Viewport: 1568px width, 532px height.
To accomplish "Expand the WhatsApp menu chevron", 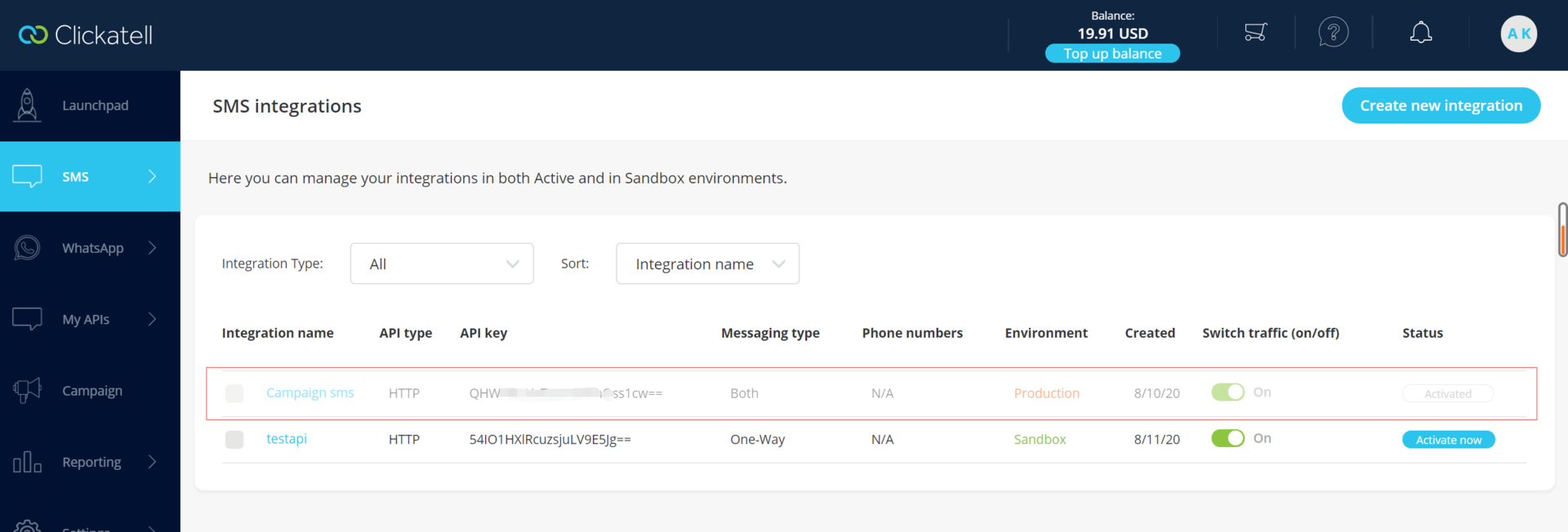I will tap(152, 247).
